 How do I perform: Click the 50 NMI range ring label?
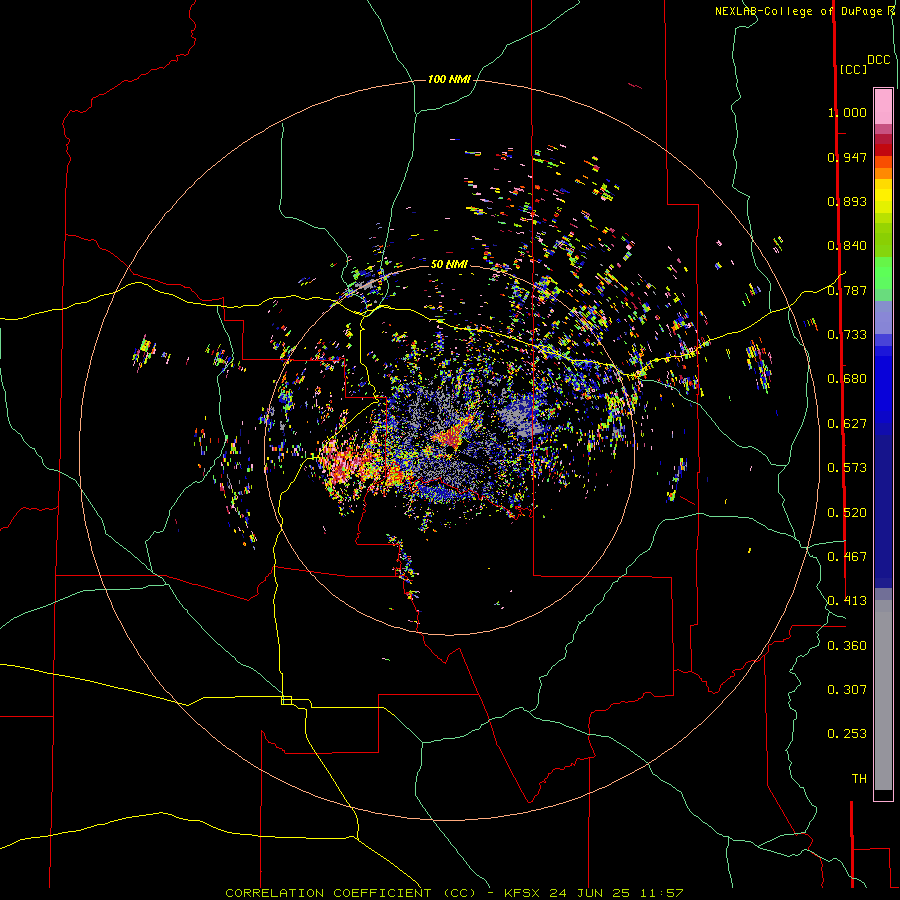click(x=449, y=264)
